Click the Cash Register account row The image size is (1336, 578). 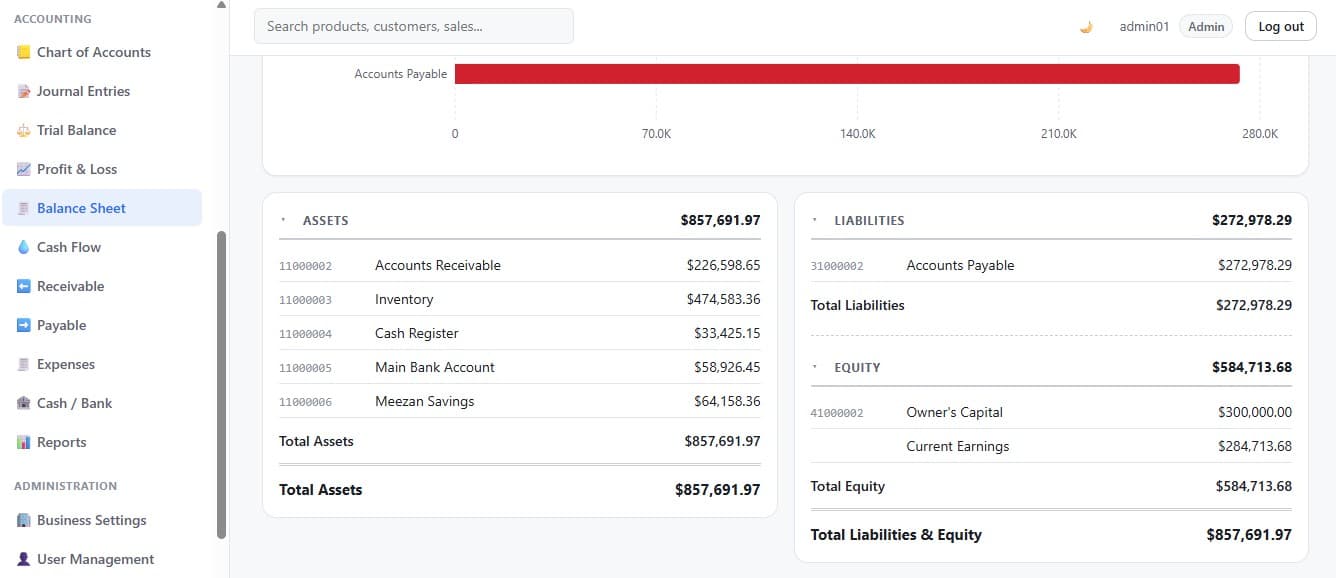point(520,333)
